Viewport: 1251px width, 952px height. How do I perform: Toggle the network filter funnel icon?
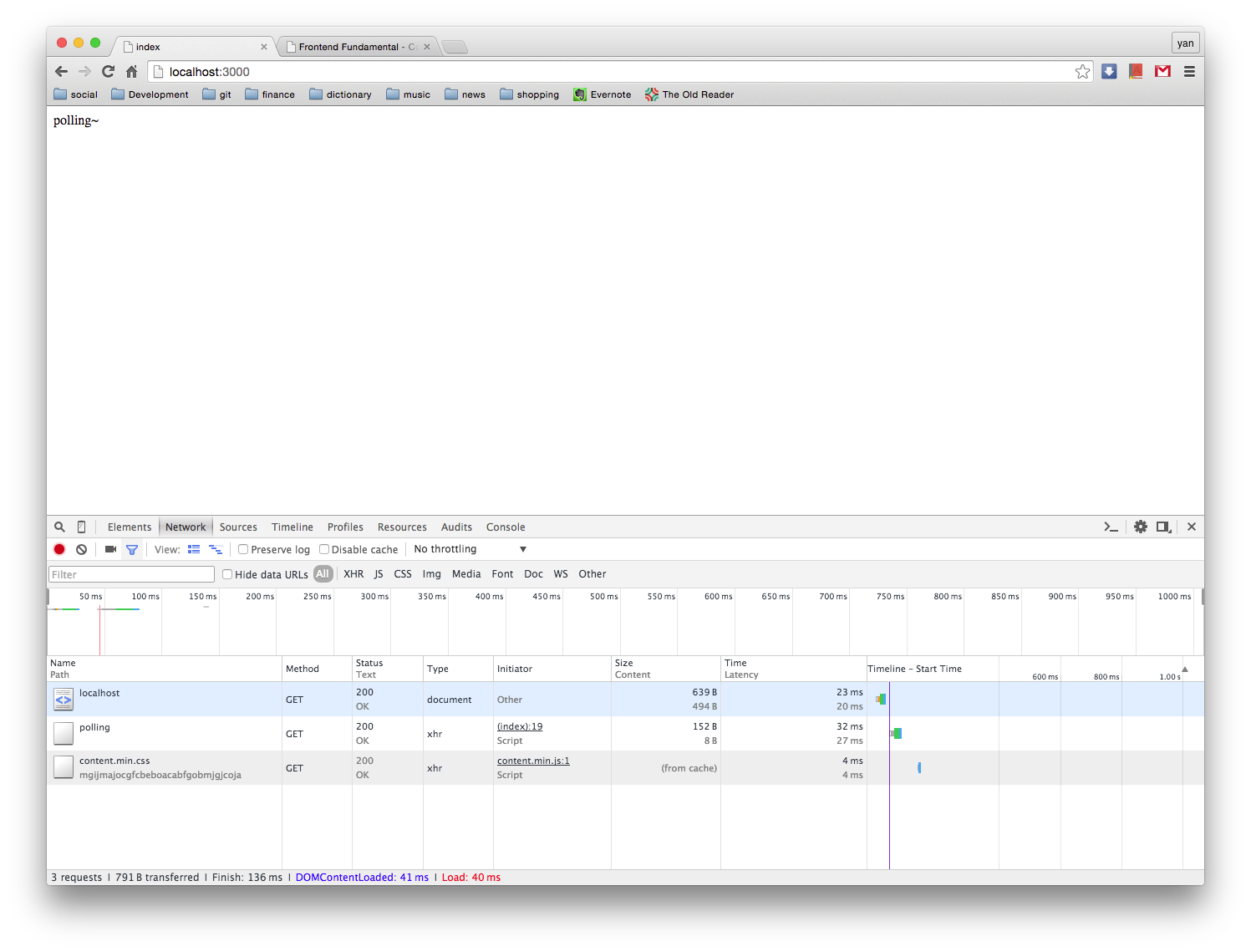[x=132, y=549]
